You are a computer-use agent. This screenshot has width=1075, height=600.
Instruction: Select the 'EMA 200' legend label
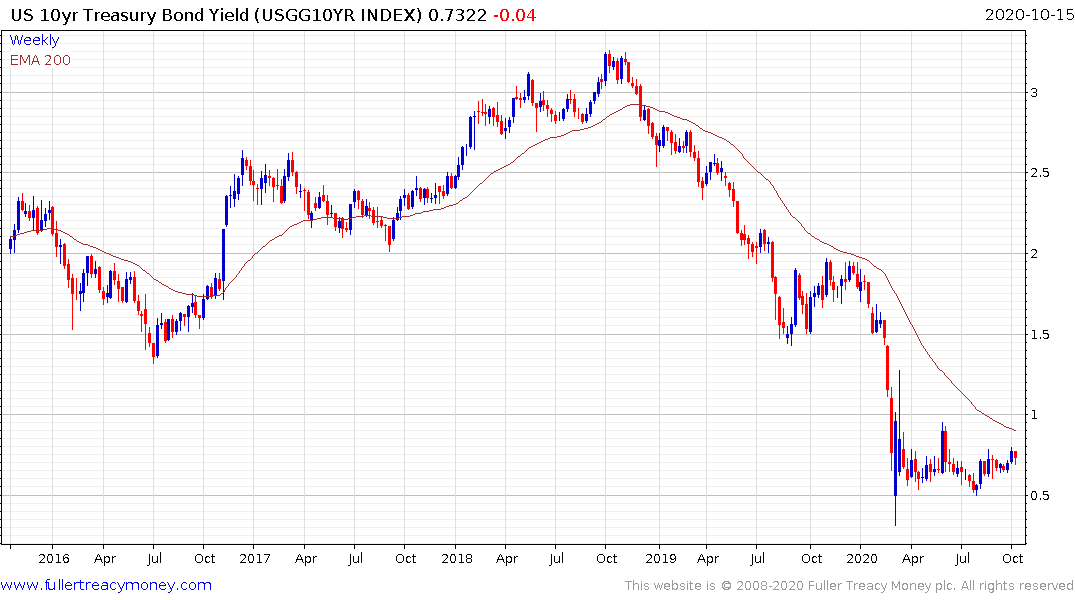tap(40, 60)
